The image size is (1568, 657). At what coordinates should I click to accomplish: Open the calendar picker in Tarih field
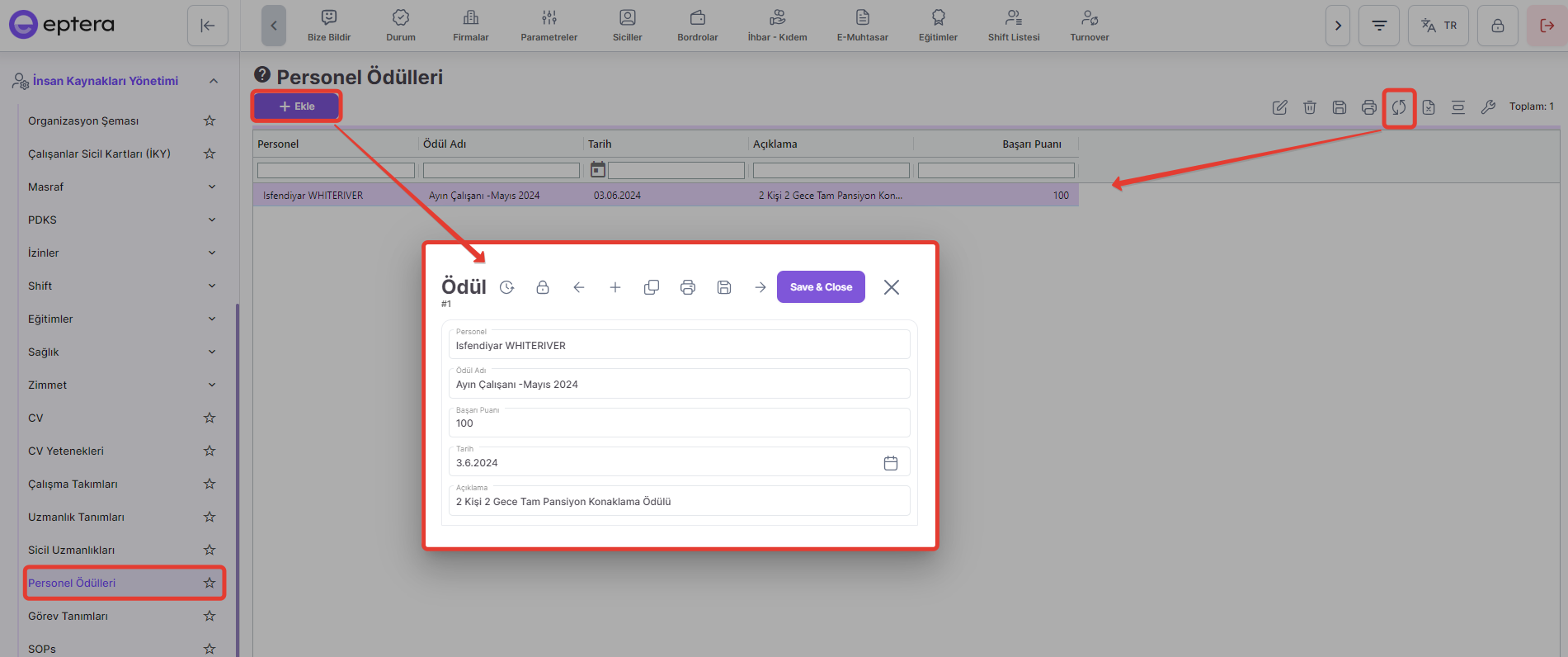click(x=891, y=463)
